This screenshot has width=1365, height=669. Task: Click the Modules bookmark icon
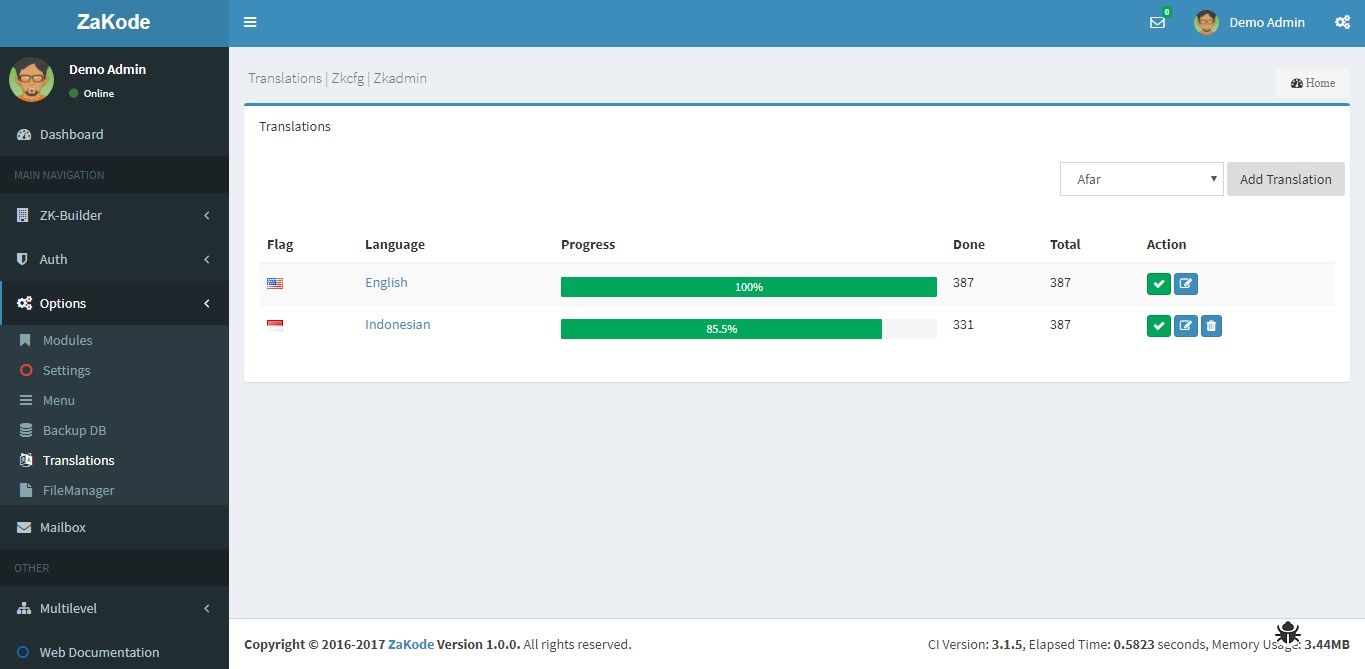[x=26, y=340]
